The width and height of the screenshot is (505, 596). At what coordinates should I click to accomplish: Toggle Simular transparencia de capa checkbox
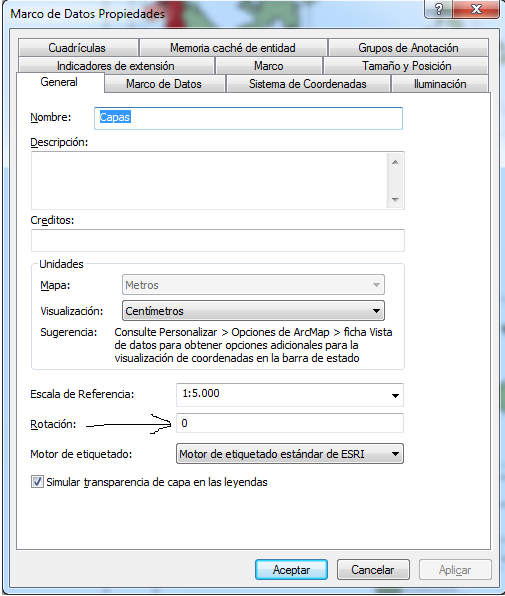(x=37, y=482)
